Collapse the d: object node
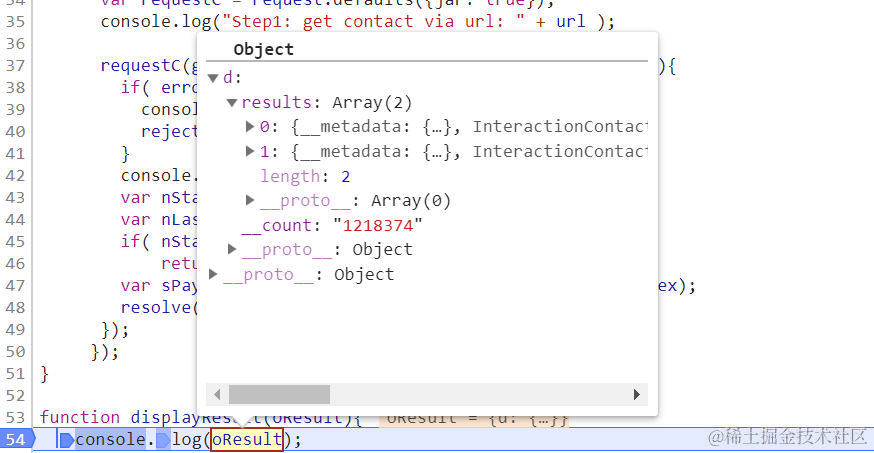The height and width of the screenshot is (453, 874). 213,78
